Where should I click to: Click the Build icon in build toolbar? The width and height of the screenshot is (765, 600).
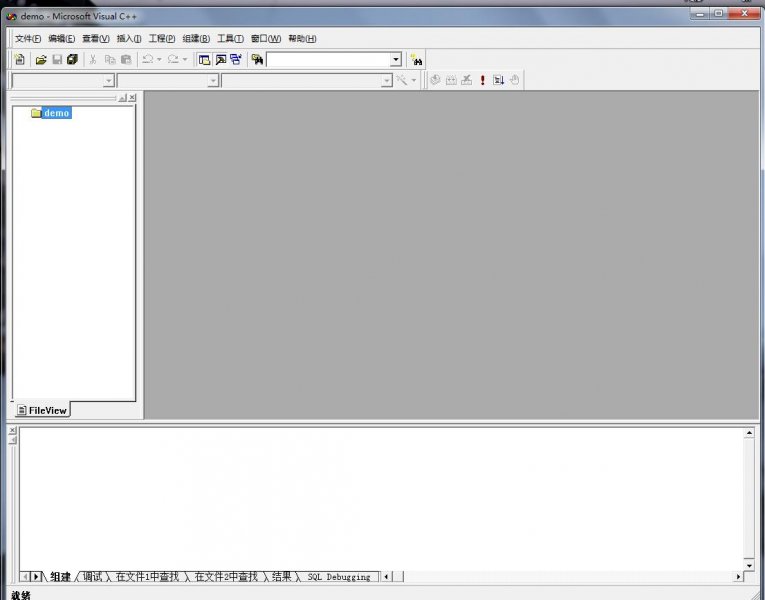451,80
